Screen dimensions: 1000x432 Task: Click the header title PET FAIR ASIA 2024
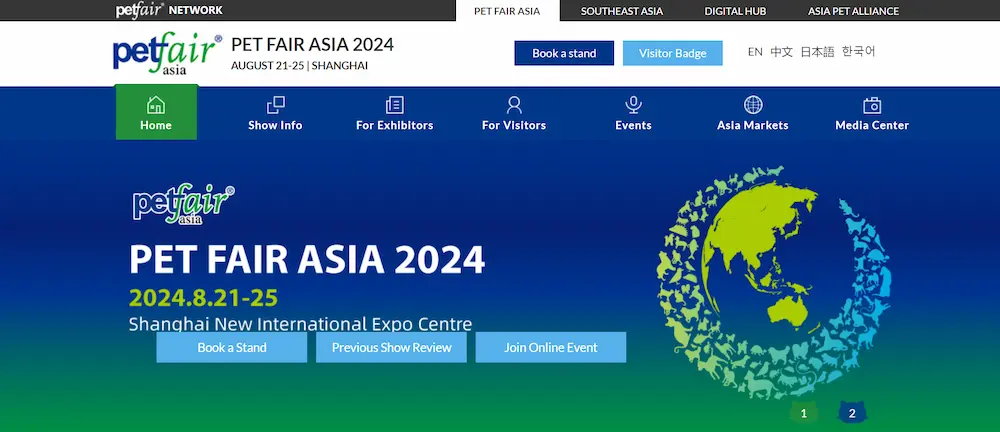312,44
